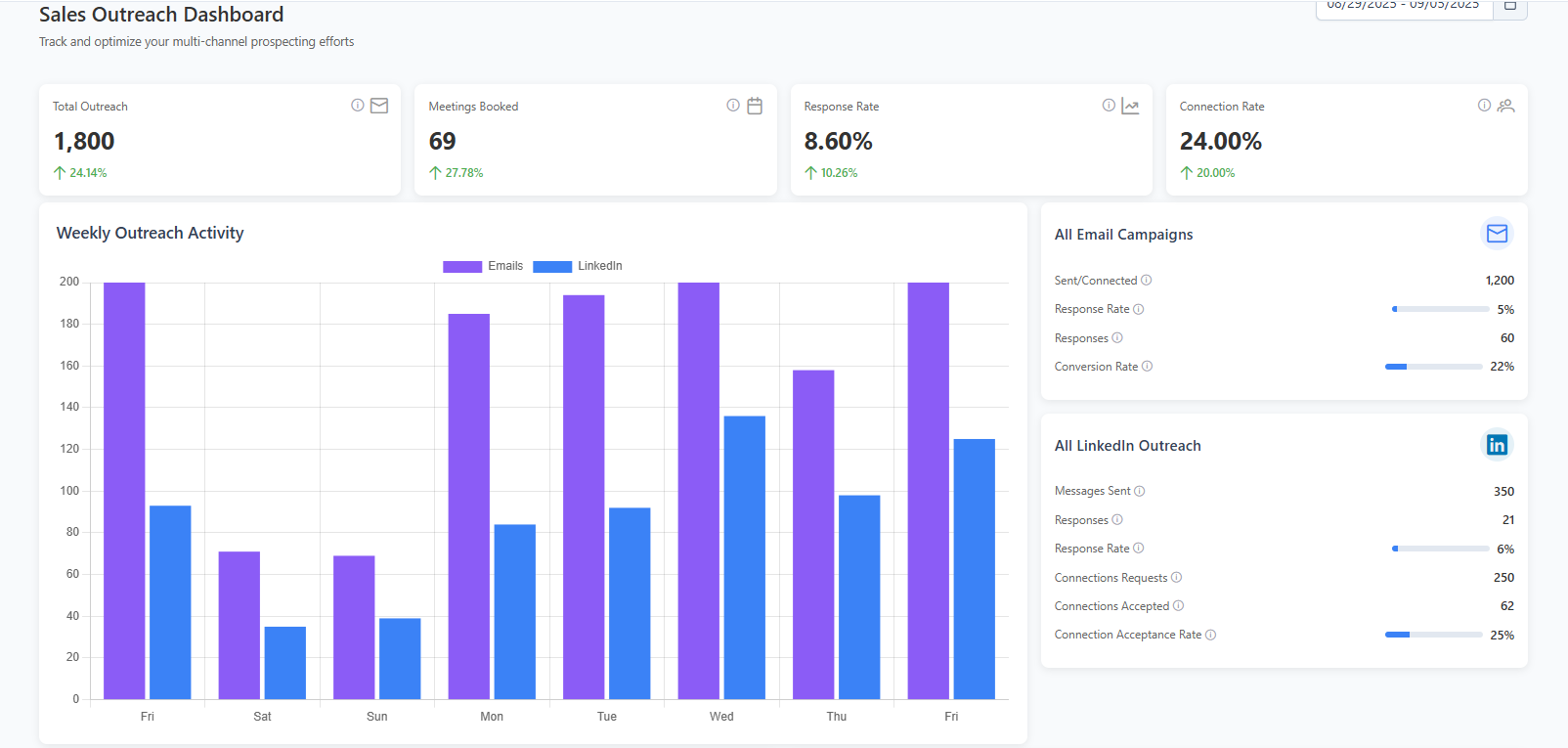Viewport: 1568px width, 748px height.
Task: Click the info icon next to Conversion Rate
Action: point(1148,367)
